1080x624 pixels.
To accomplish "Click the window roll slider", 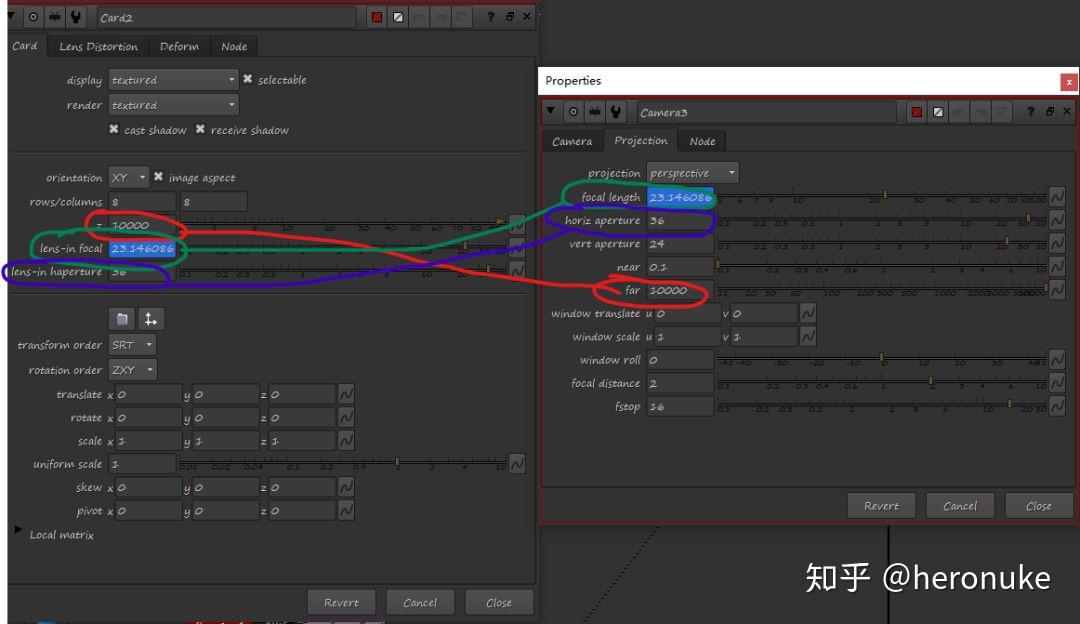I will pos(881,359).
